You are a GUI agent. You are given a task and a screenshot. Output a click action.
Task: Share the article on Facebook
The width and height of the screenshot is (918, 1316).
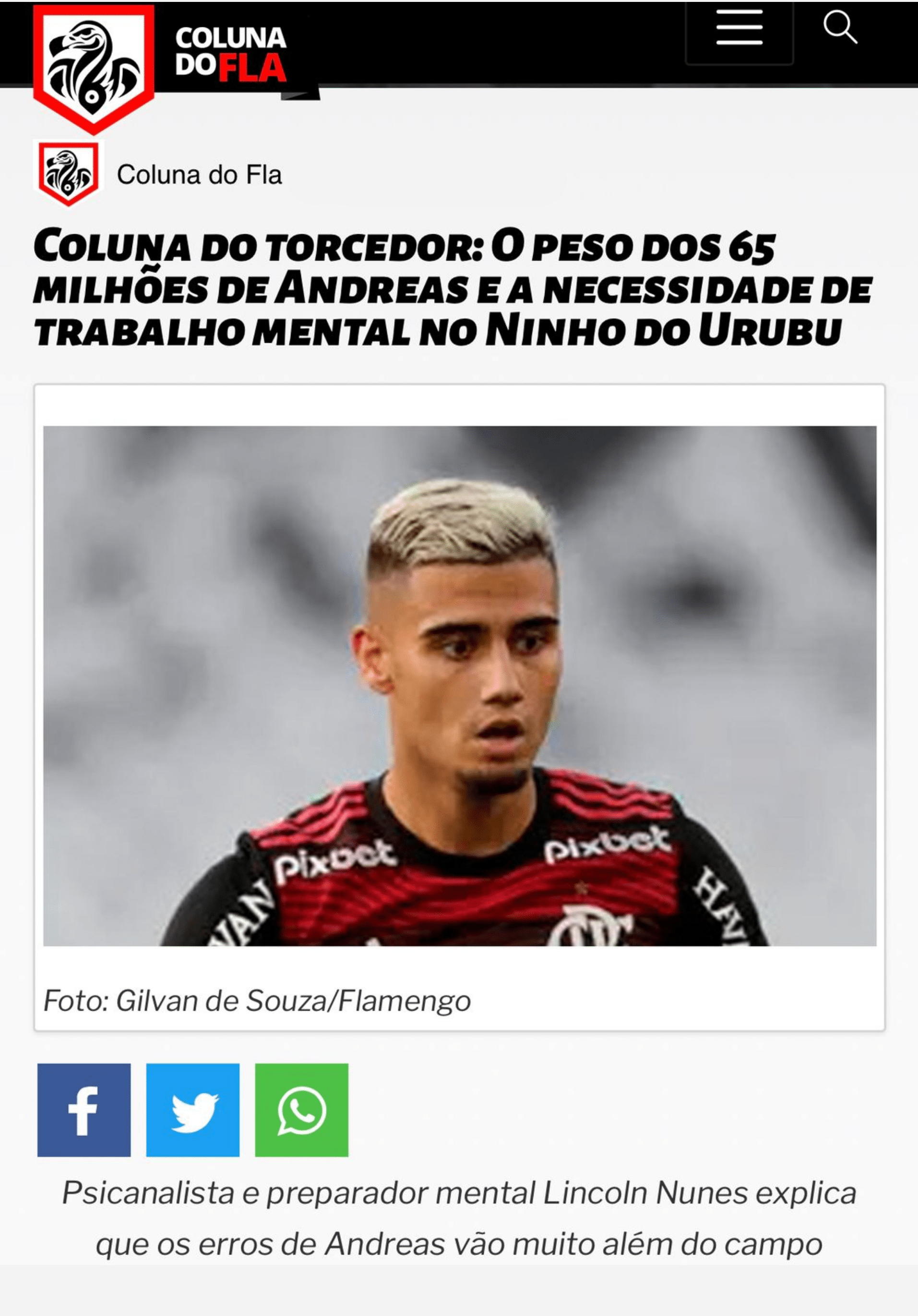83,1110
